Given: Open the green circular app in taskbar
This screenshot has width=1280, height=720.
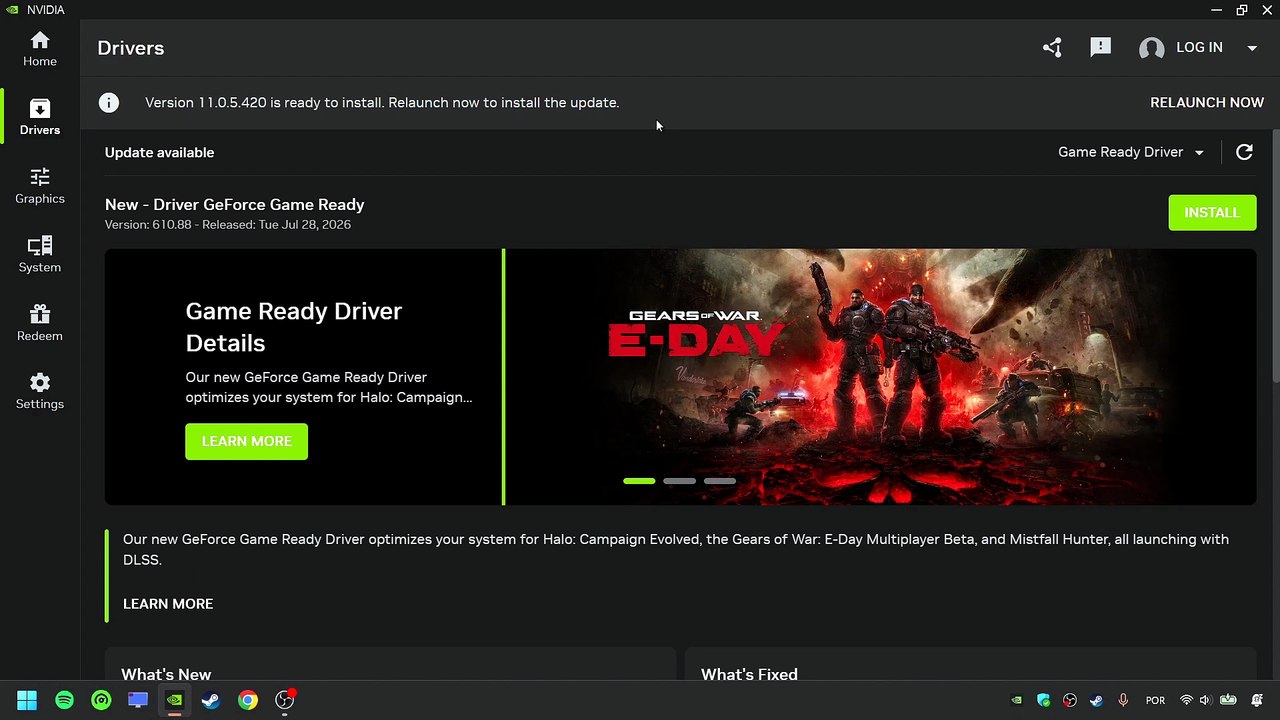Looking at the screenshot, I should click(101, 700).
